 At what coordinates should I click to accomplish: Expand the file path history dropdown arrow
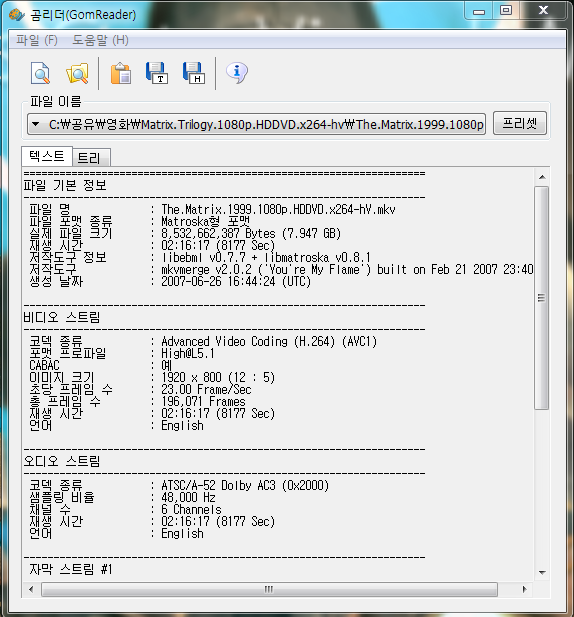pos(36,124)
